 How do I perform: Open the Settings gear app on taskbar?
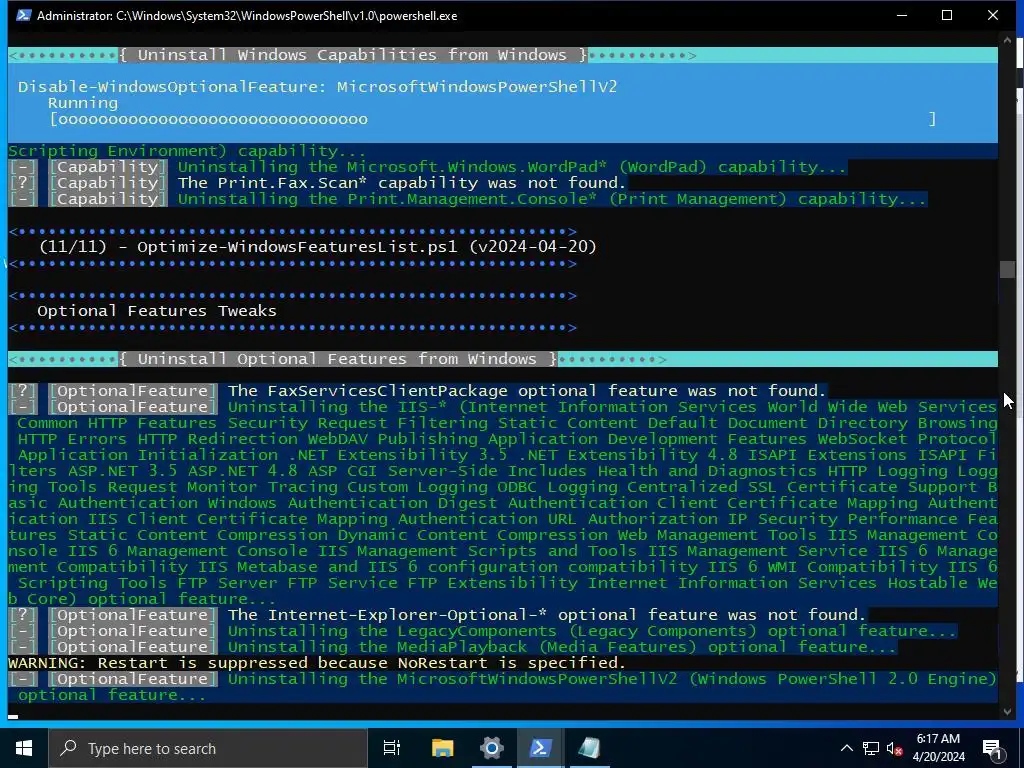(x=491, y=748)
